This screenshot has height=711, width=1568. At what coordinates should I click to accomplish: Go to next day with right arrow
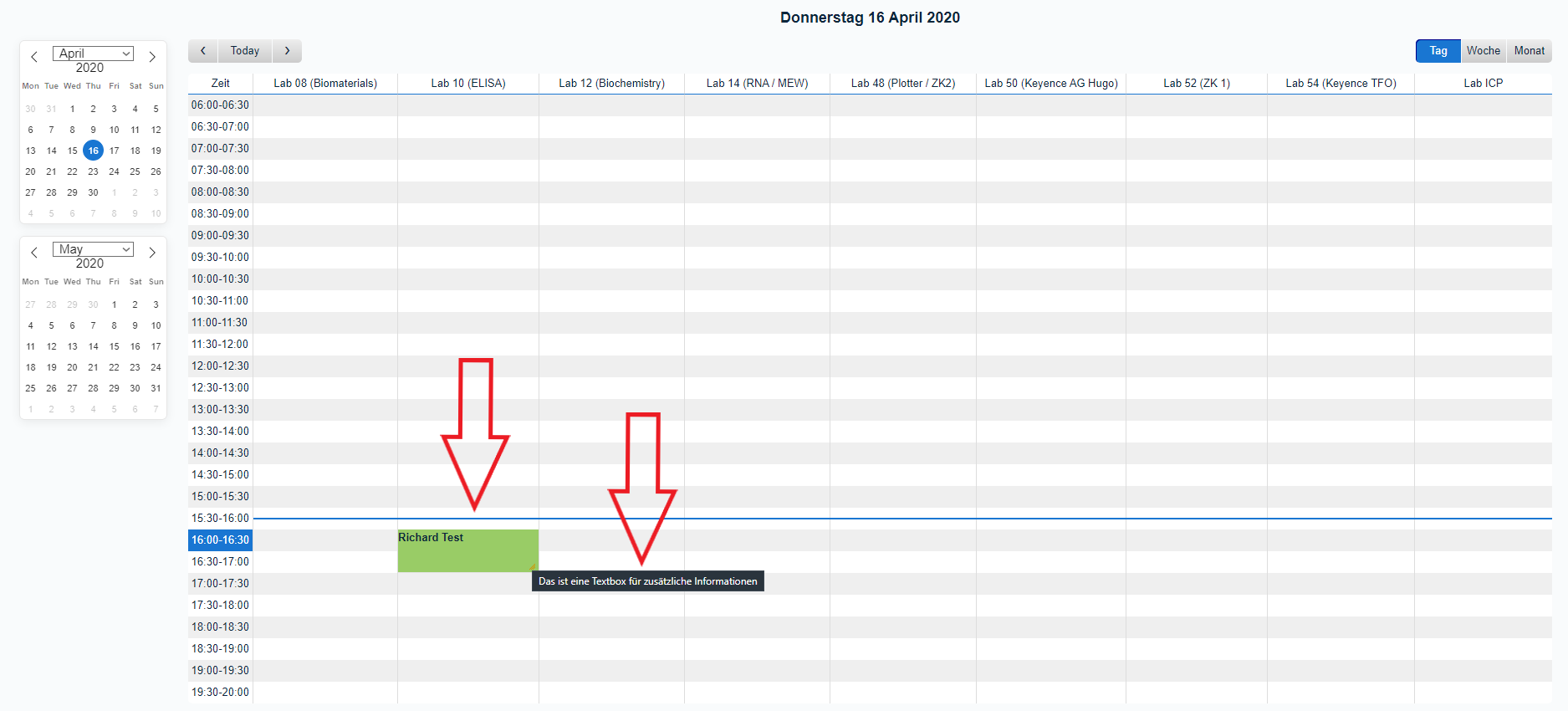(287, 51)
